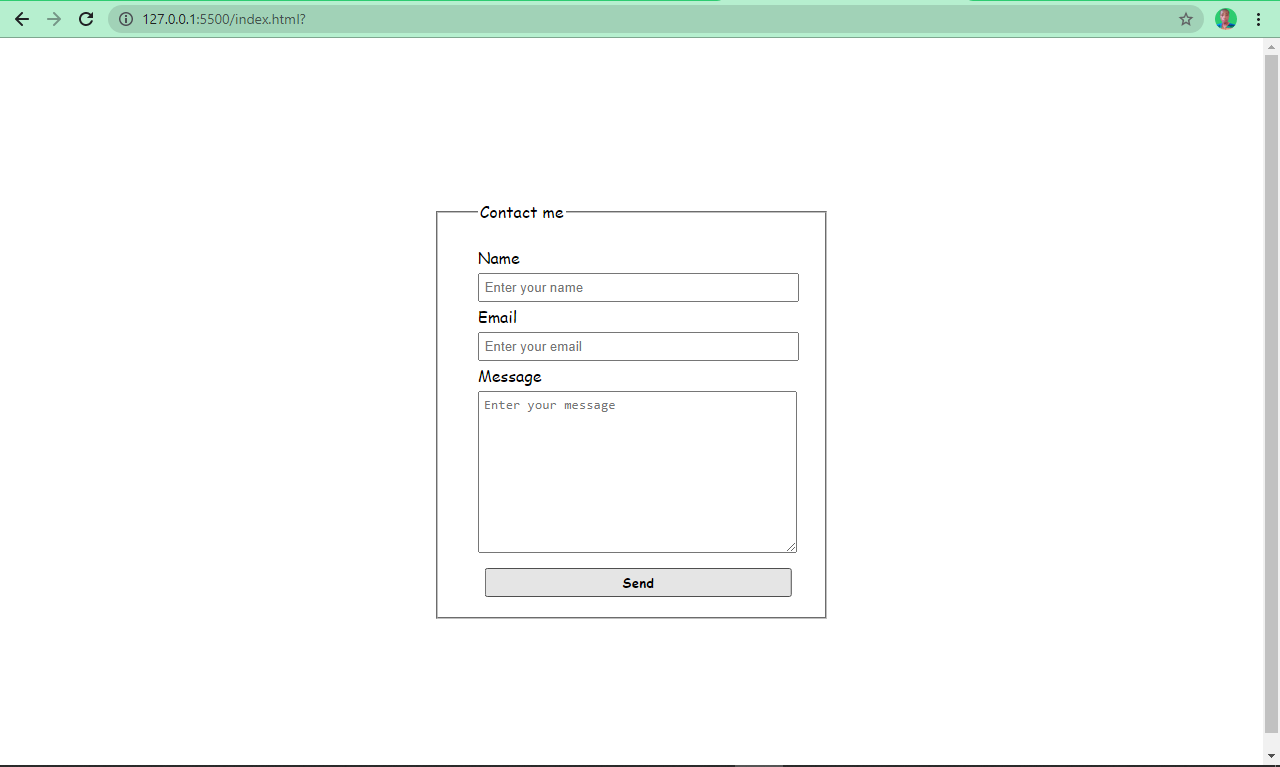This screenshot has width=1280, height=767.
Task: Click the Message label
Action: pyautogui.click(x=510, y=377)
